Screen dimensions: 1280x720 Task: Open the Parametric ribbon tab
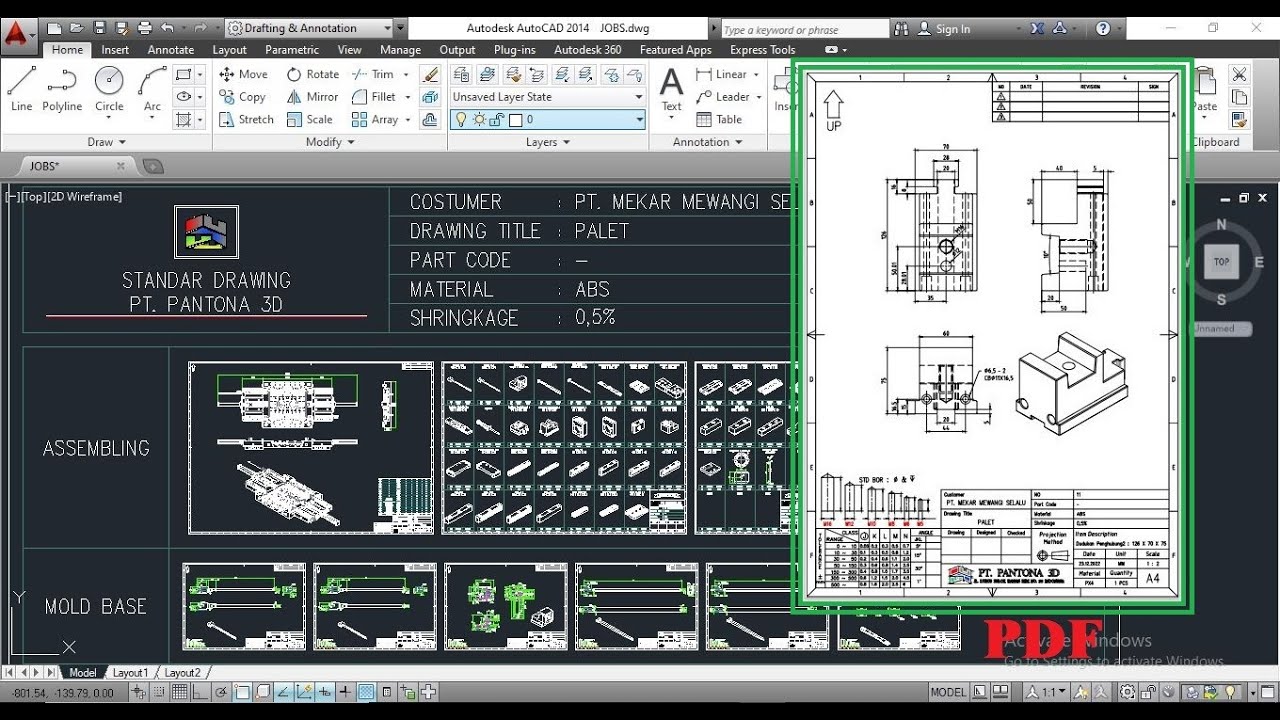pyautogui.click(x=292, y=49)
